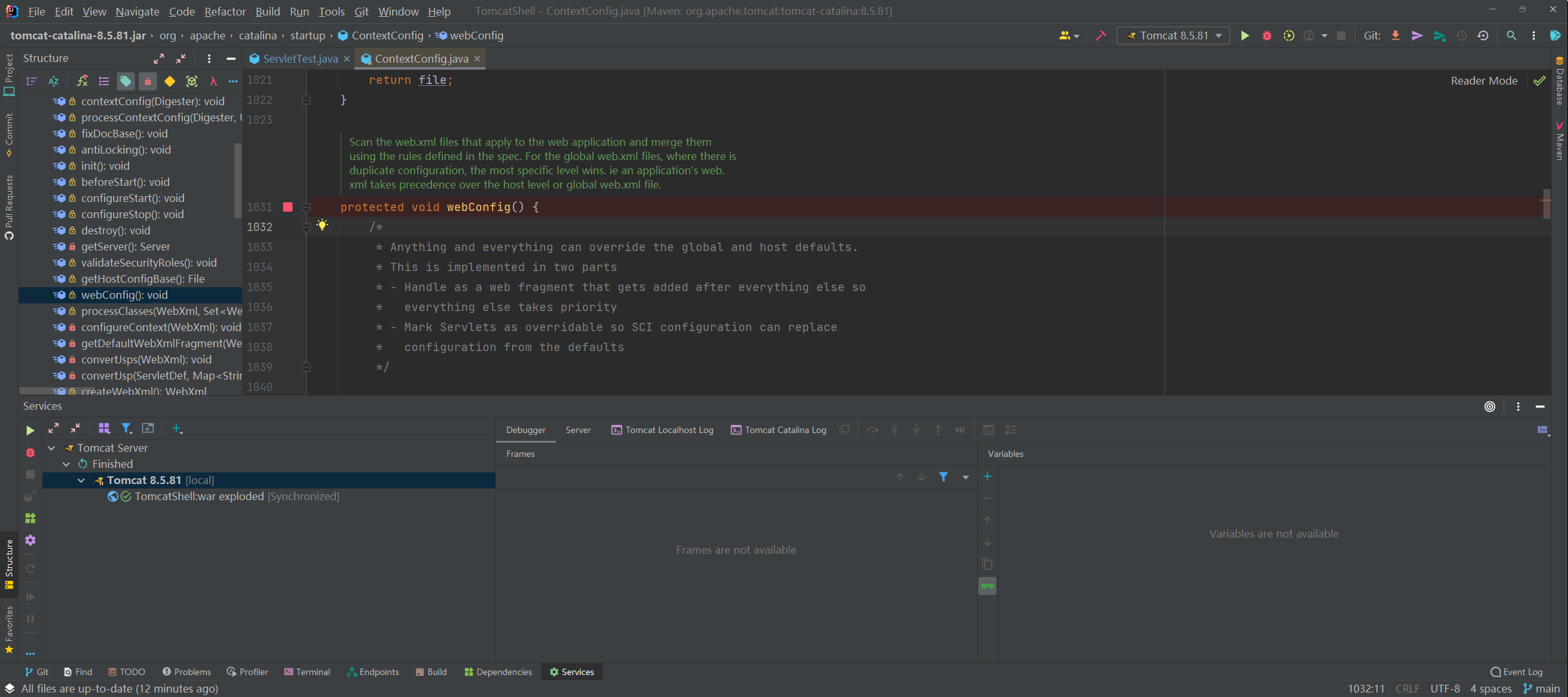Click the Git update project icon
The width and height of the screenshot is (1568, 697).
click(1395, 35)
